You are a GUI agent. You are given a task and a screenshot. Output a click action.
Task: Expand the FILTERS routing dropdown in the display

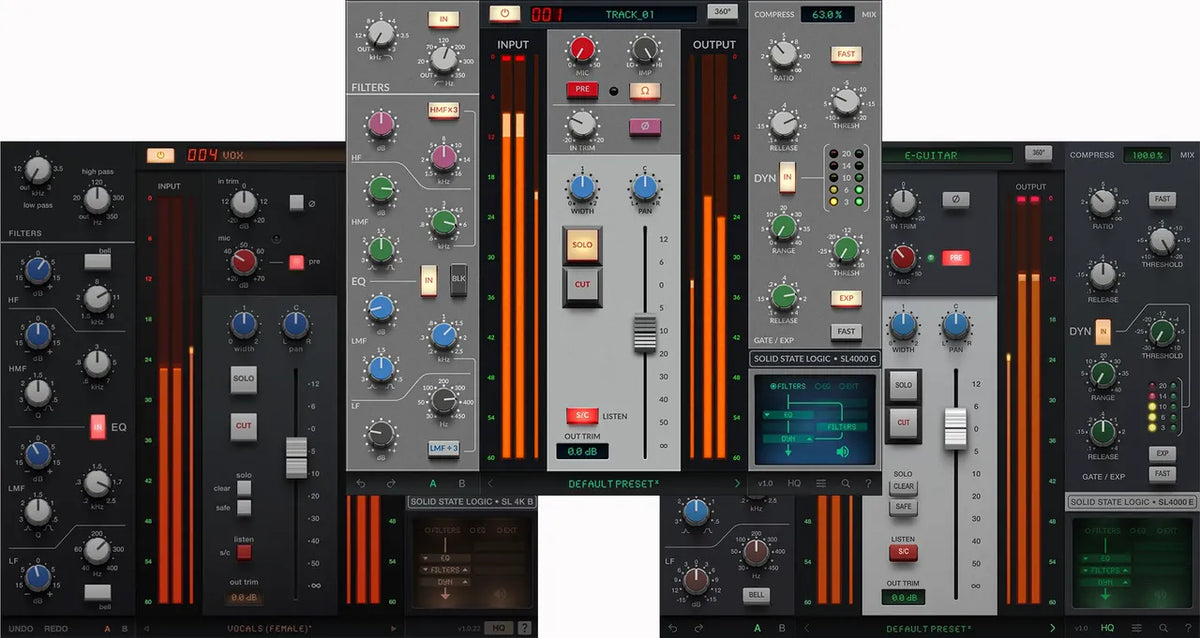point(842,427)
